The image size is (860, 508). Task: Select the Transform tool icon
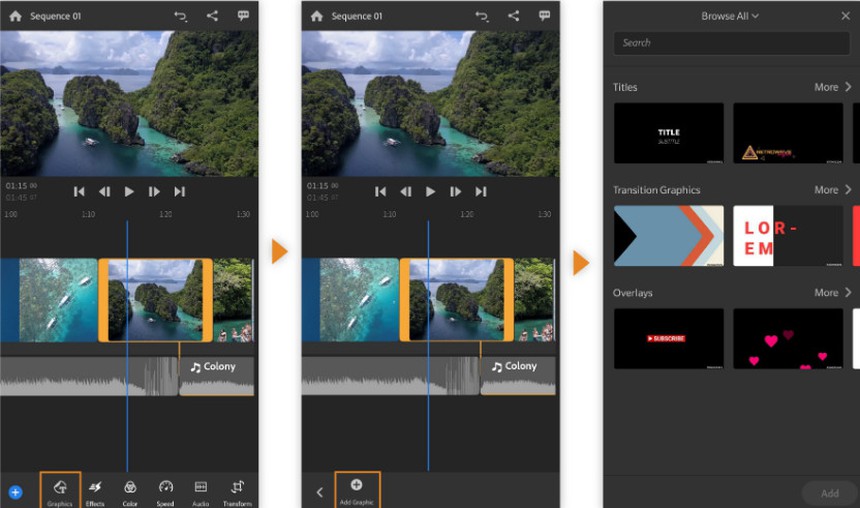pyautogui.click(x=237, y=489)
